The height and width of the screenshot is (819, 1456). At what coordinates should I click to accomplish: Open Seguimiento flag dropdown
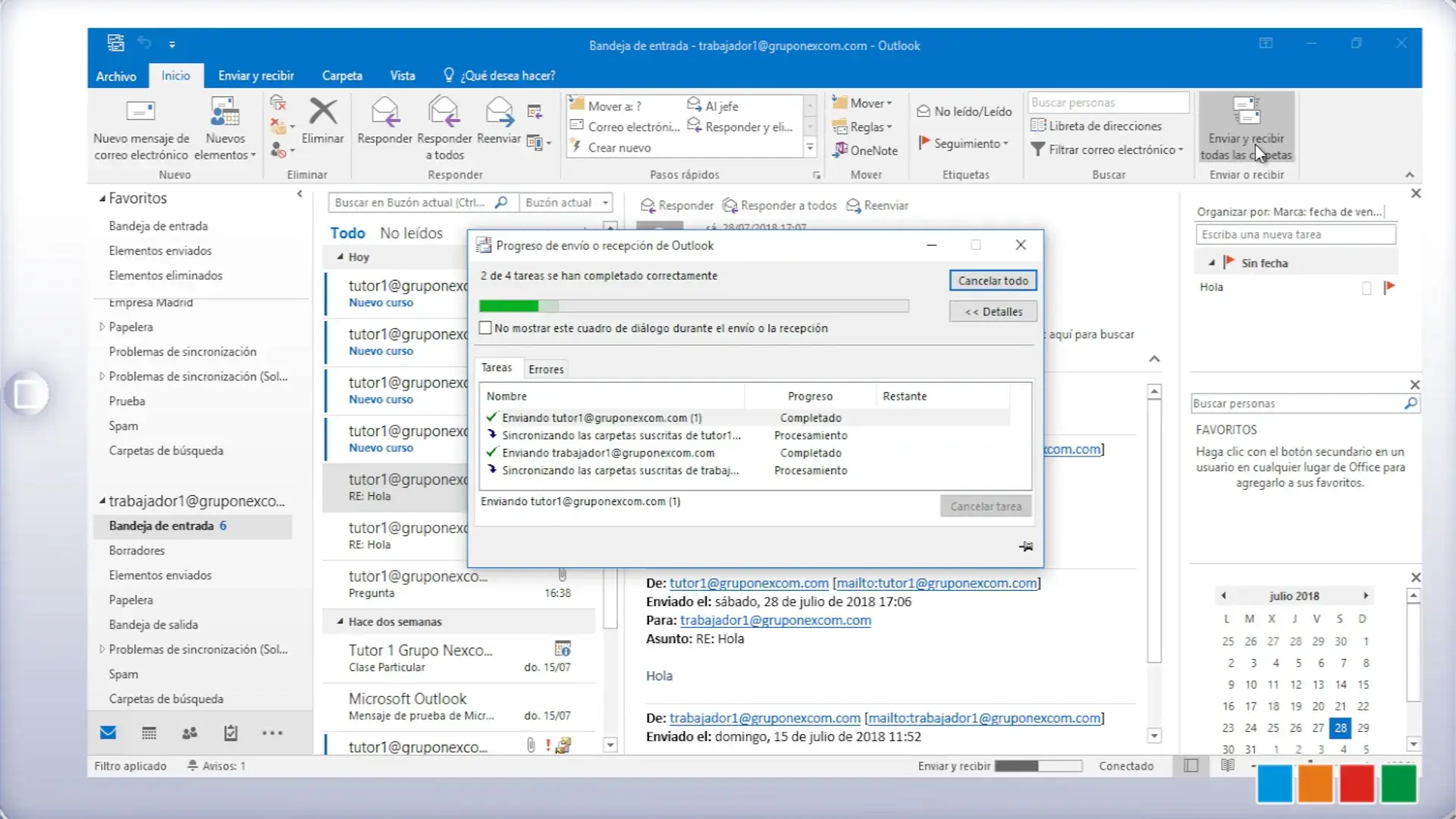tap(964, 143)
